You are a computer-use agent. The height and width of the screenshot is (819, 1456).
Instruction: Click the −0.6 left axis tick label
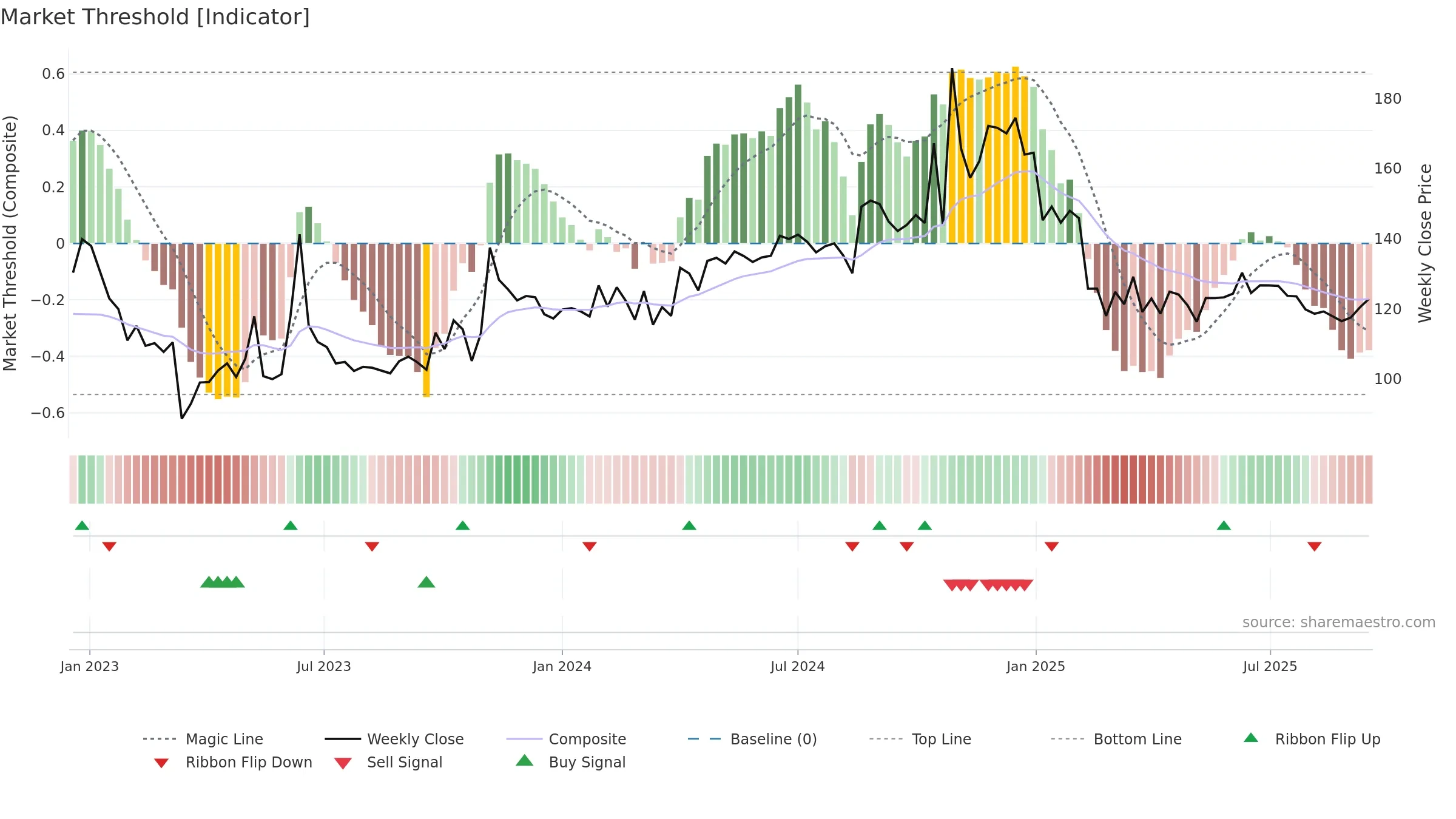[x=48, y=413]
